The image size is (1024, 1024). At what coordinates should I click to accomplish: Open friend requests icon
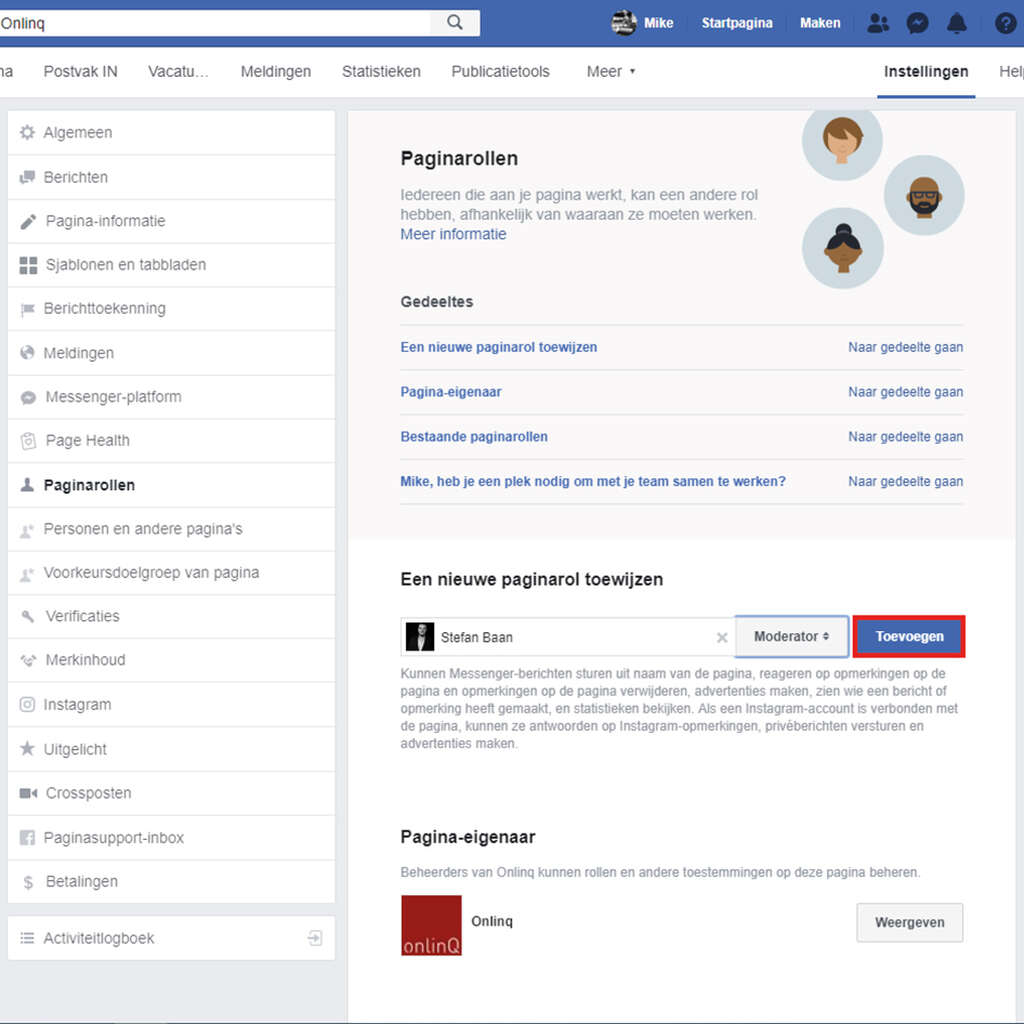(878, 23)
